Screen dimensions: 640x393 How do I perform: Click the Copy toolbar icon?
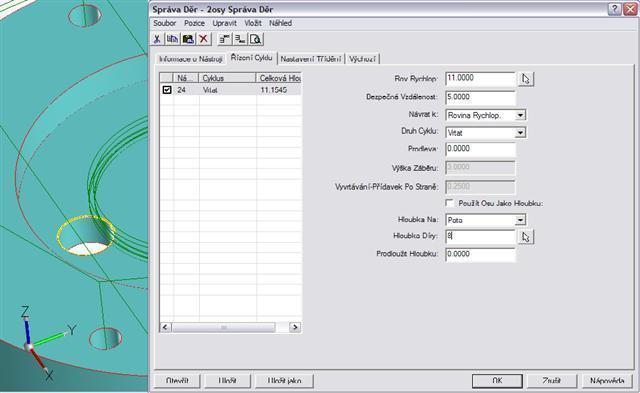pyautogui.click(x=172, y=39)
